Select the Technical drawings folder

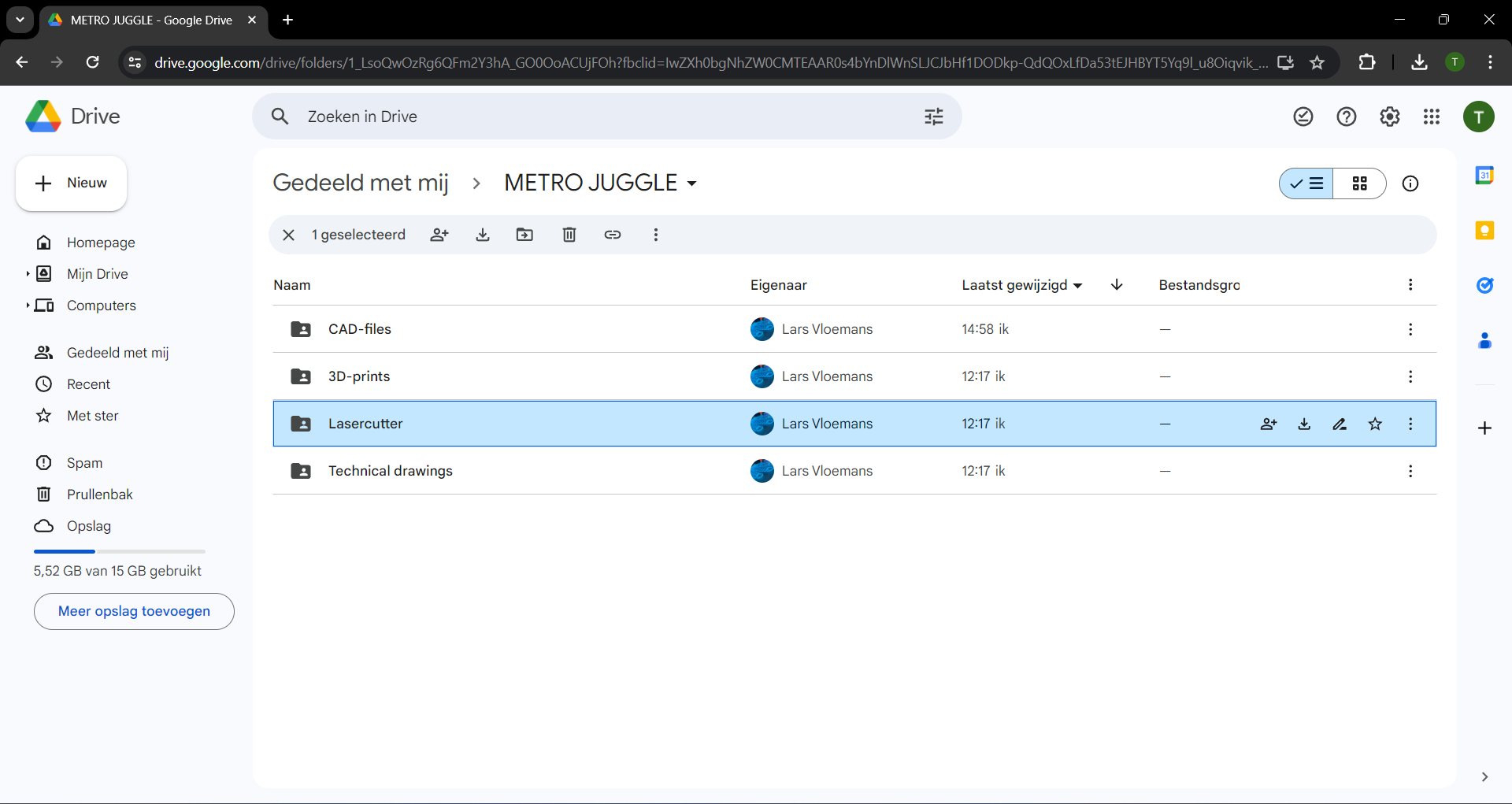pyautogui.click(x=854, y=471)
